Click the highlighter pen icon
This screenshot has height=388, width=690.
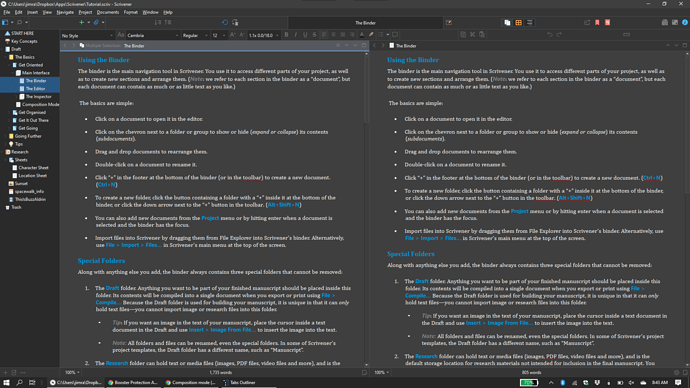click(x=371, y=35)
